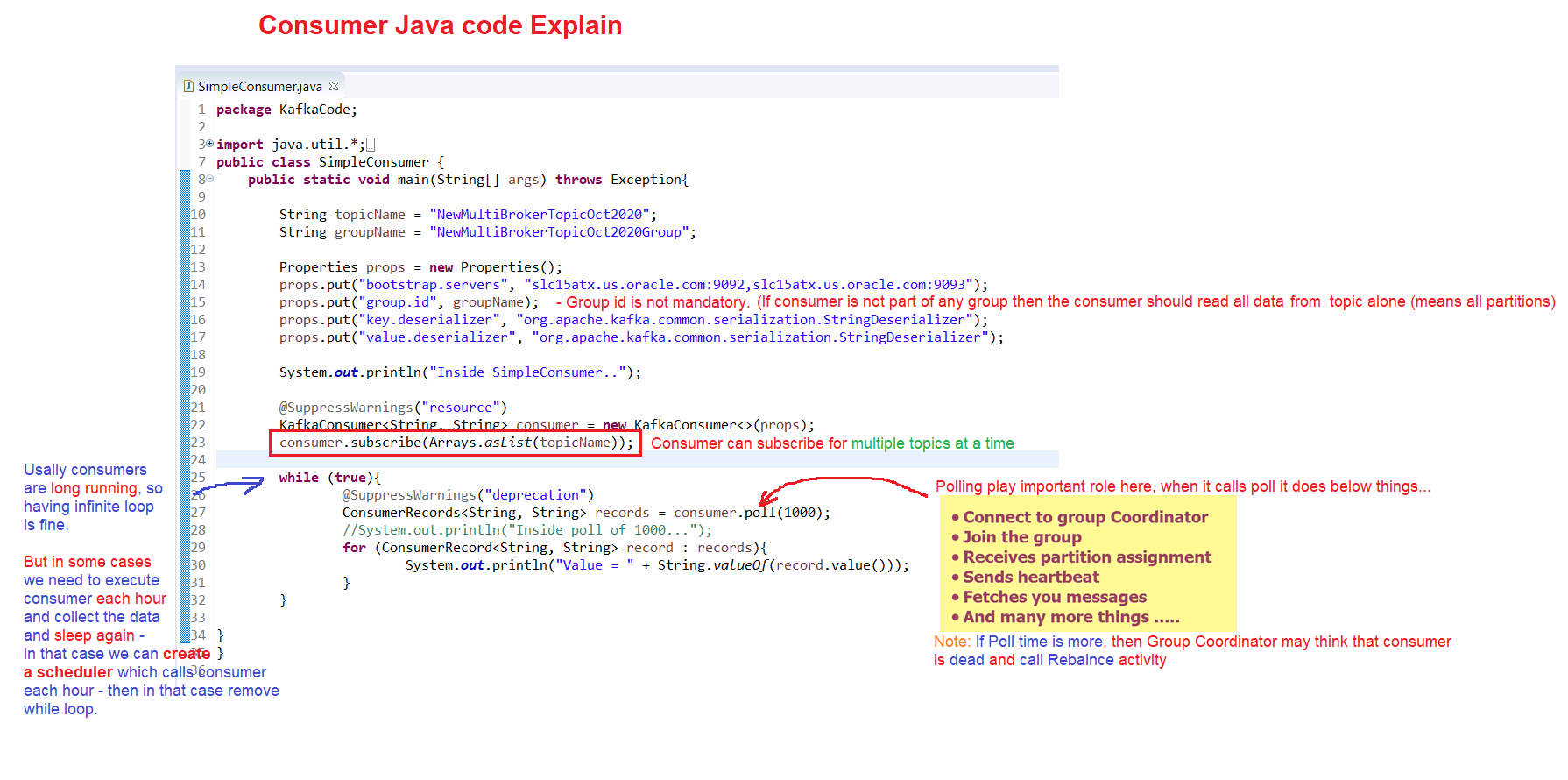The width and height of the screenshot is (1568, 780).
Task: Click line number 14 in the gutter
Action: click(x=198, y=285)
